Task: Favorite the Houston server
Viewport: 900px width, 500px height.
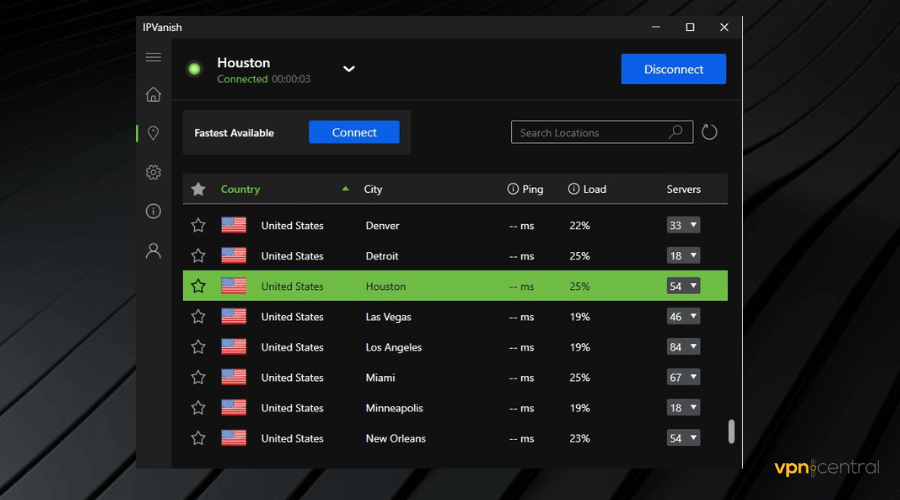Action: 198,286
